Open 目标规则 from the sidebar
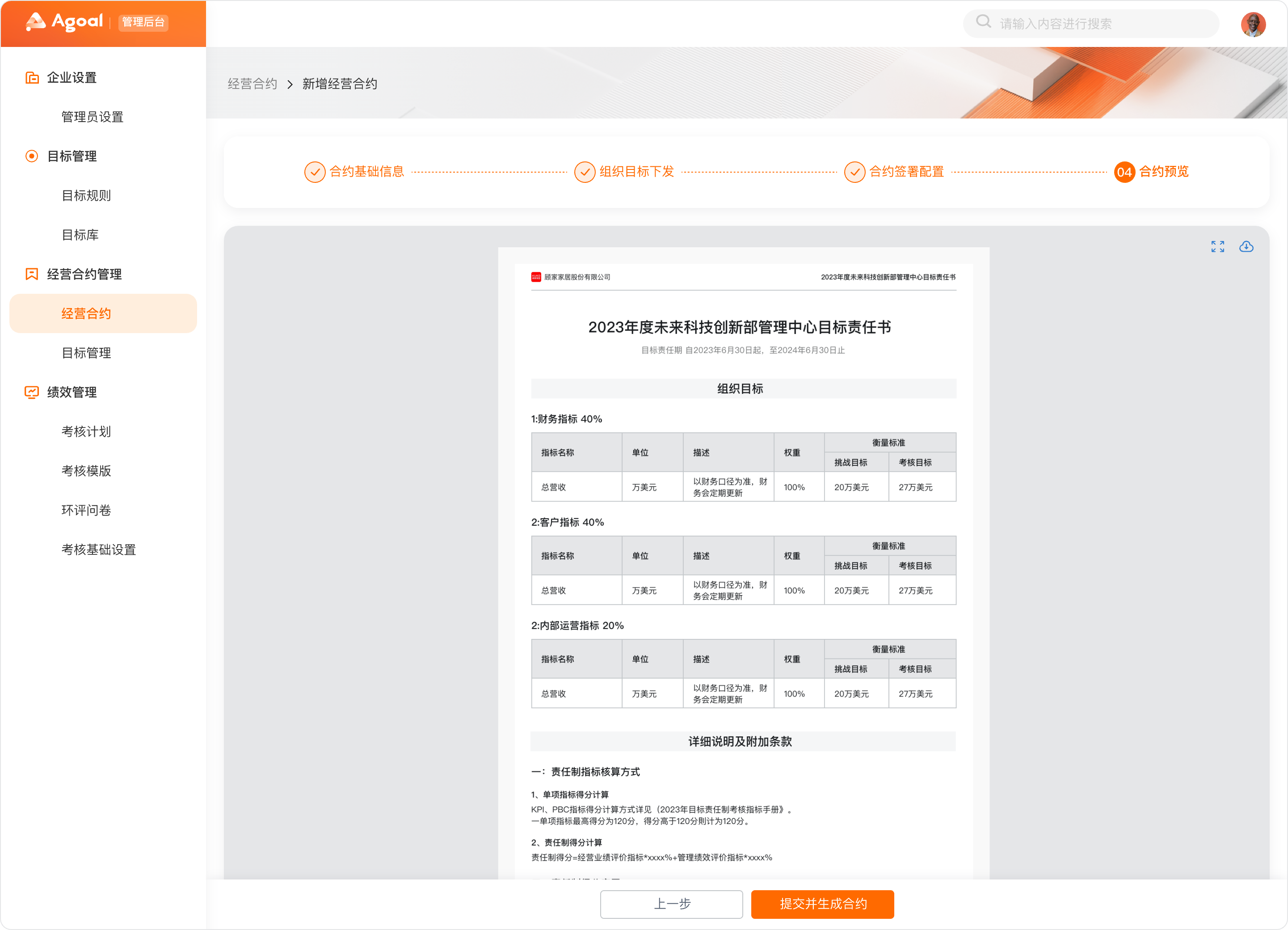 pos(86,195)
